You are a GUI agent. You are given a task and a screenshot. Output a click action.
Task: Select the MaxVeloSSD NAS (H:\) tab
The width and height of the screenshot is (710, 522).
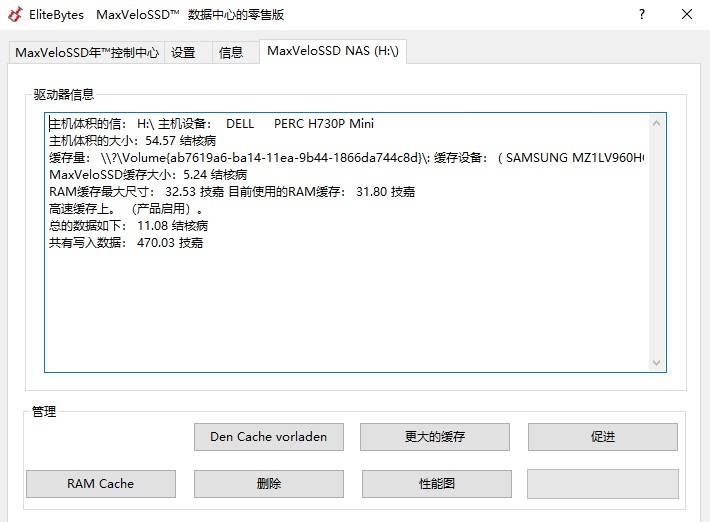[x=333, y=51]
